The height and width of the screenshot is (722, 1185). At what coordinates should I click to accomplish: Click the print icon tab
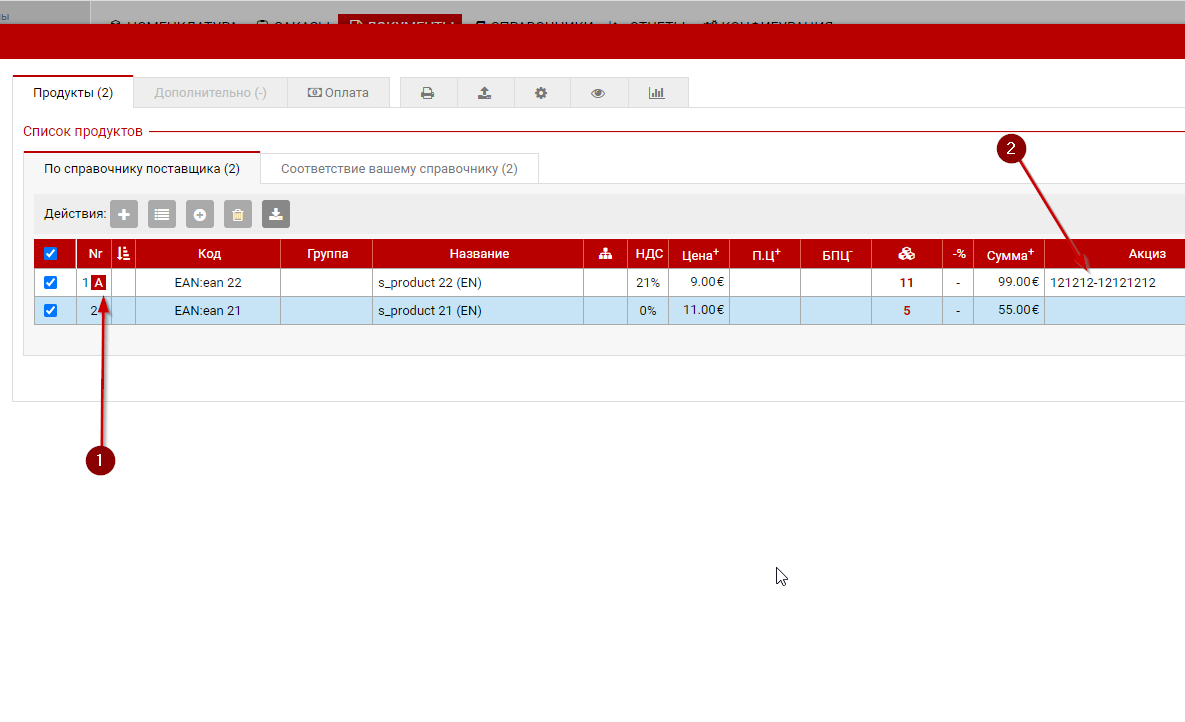[x=428, y=93]
